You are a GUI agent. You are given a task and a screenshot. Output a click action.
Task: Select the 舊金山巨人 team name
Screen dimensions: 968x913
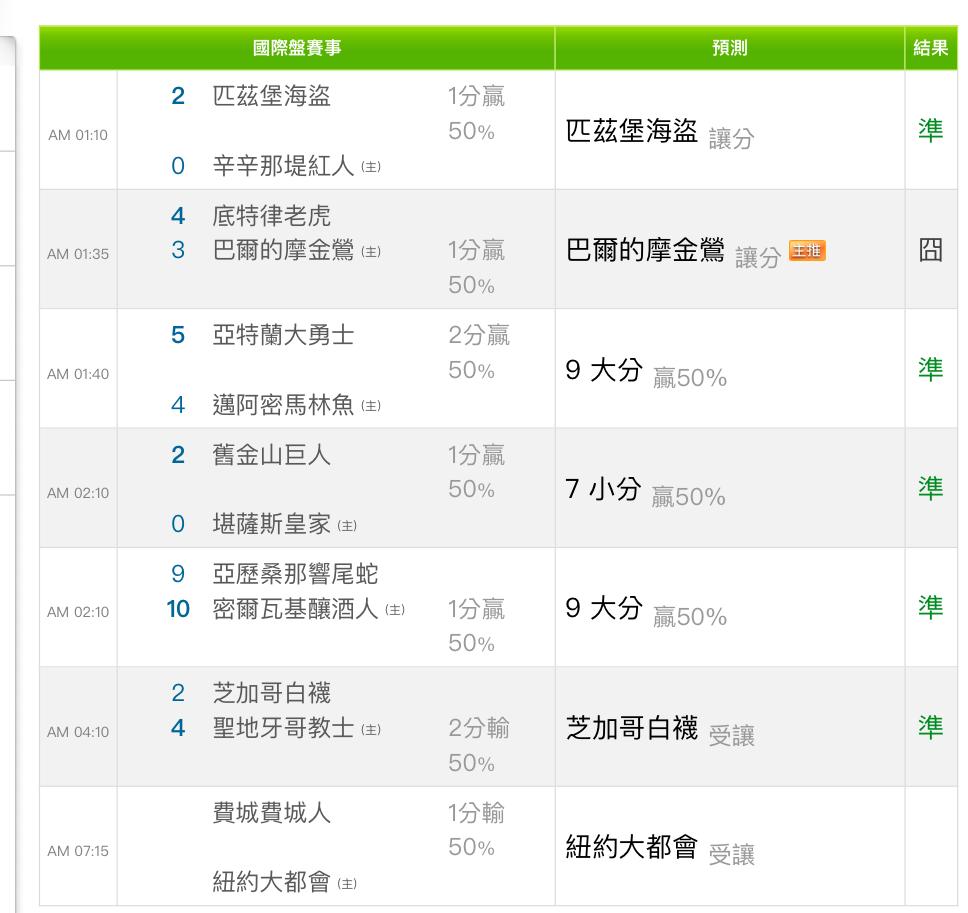[x=272, y=455]
